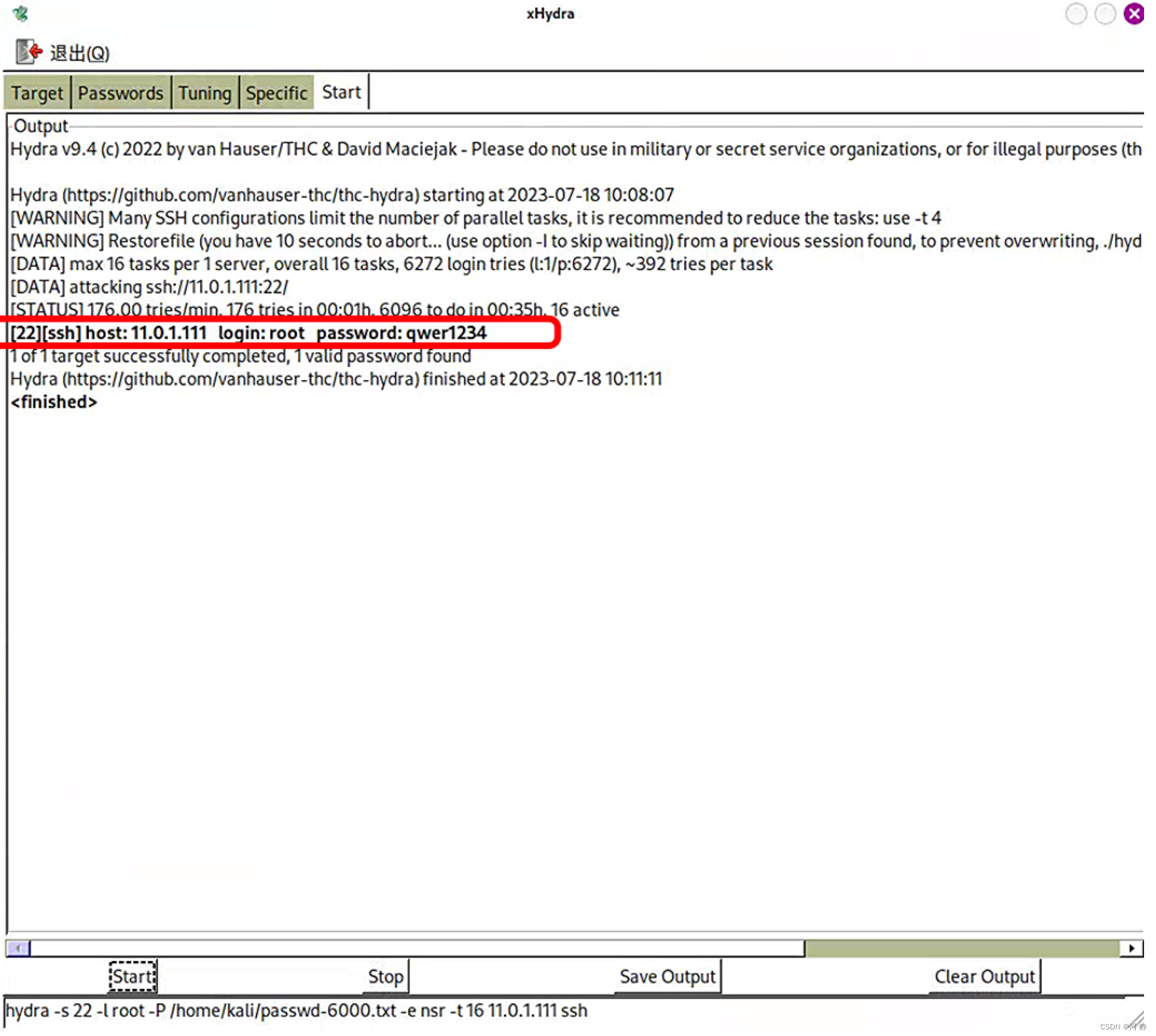Click the 'Hydra v9.4 (c) 2022' banner line
1156x1036 pixels.
pos(576,150)
